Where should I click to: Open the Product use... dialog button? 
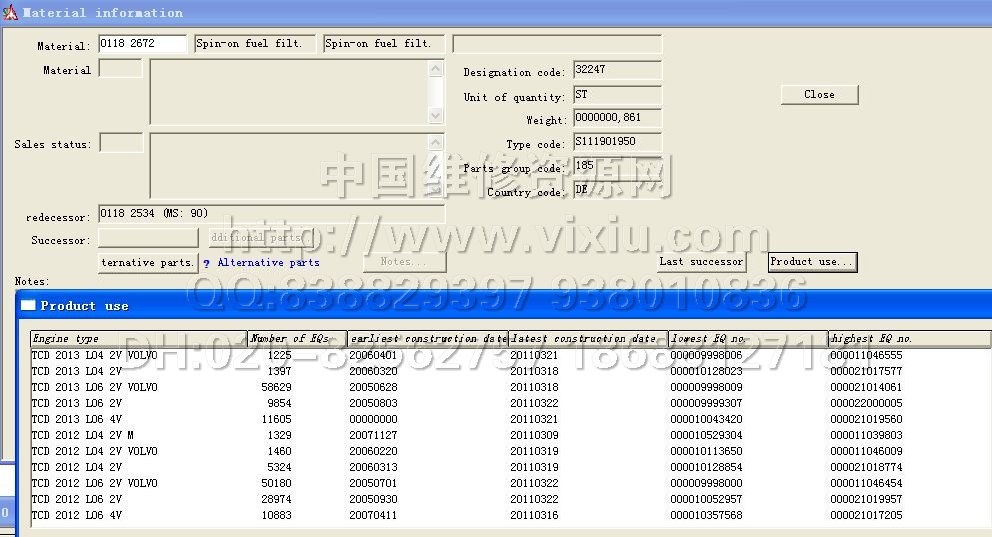click(812, 262)
